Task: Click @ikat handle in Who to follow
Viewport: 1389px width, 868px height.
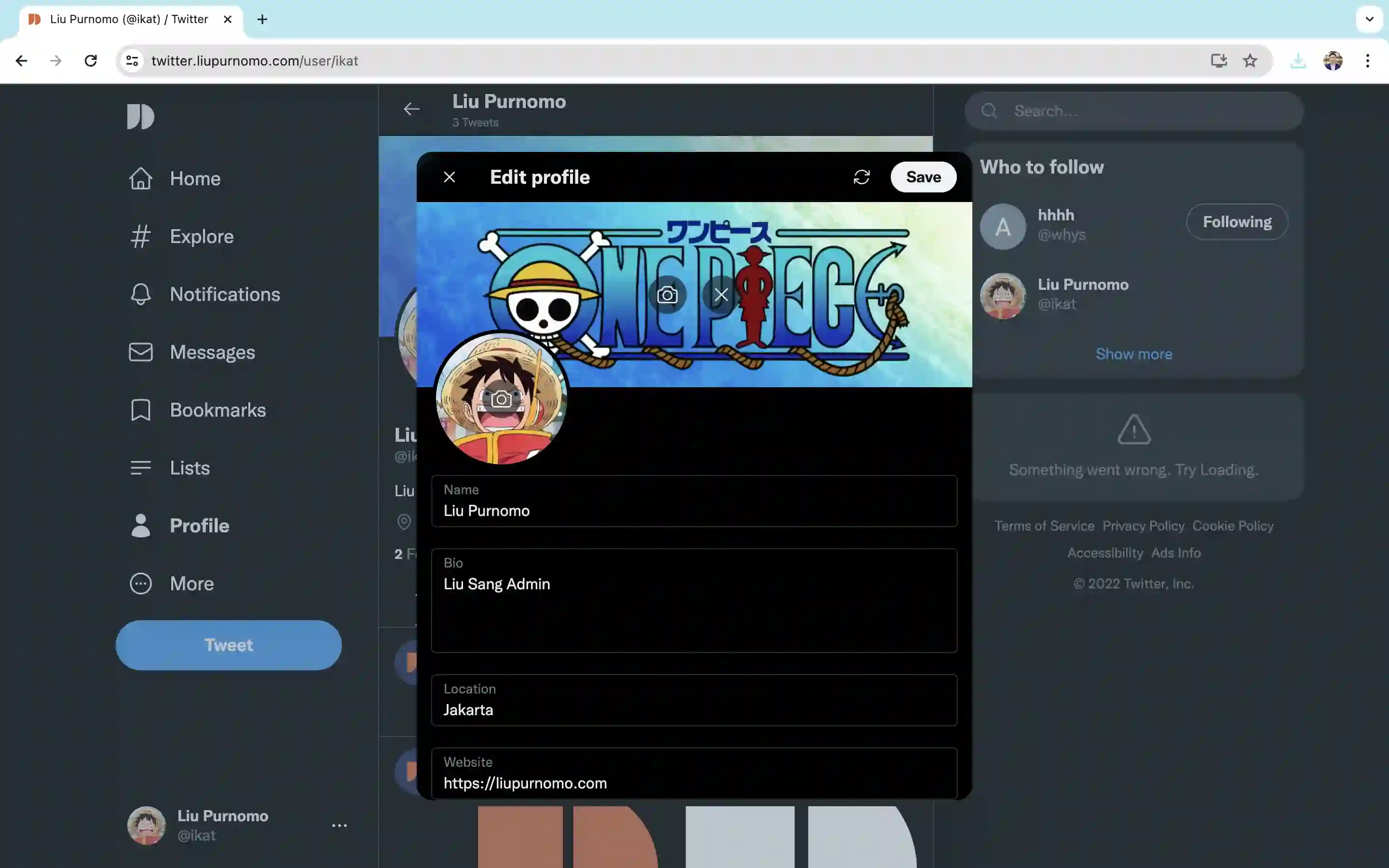Action: coord(1057,304)
